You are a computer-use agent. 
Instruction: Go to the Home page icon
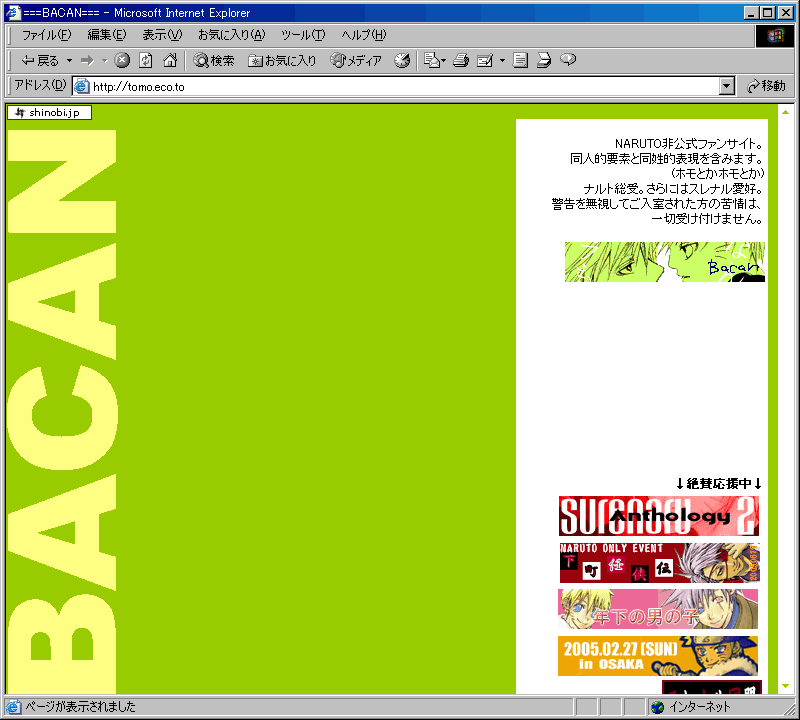pyautogui.click(x=170, y=61)
